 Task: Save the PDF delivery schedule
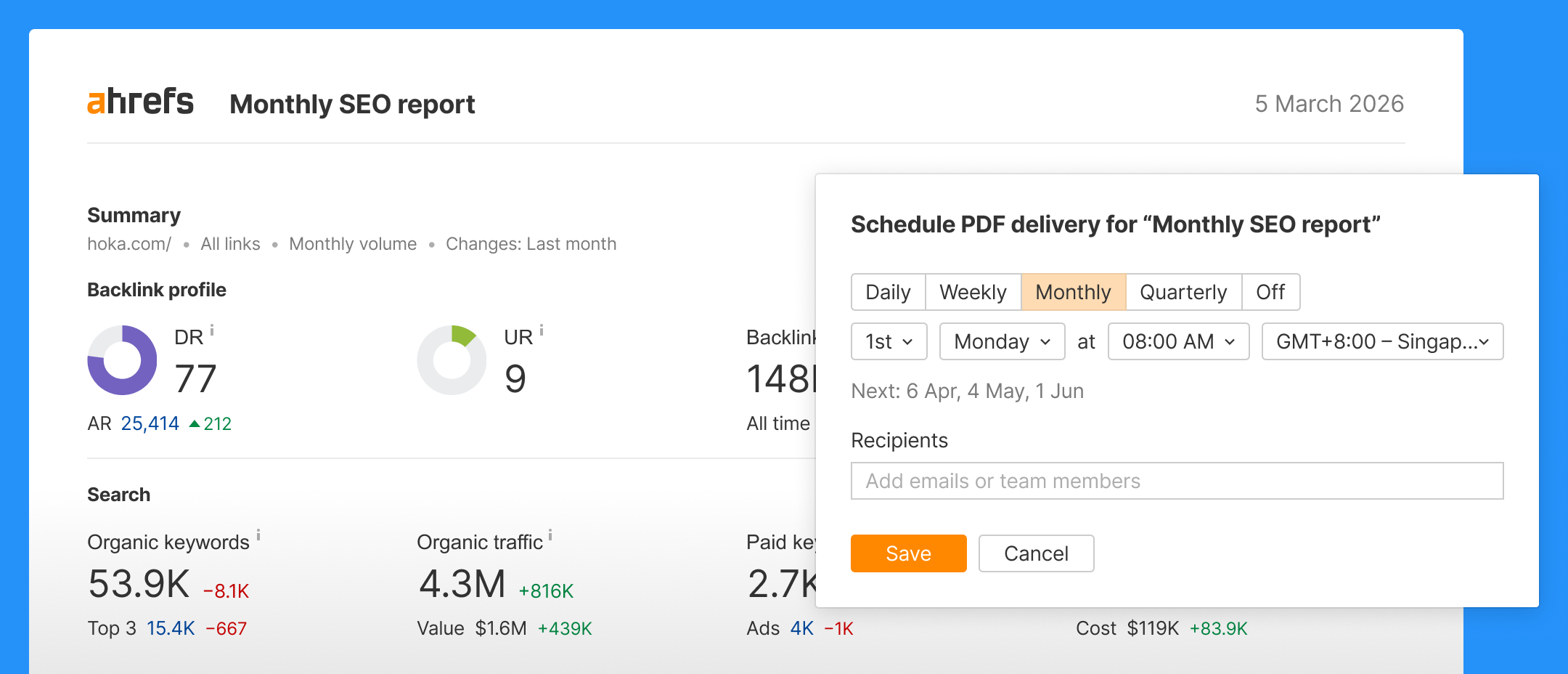[908, 553]
